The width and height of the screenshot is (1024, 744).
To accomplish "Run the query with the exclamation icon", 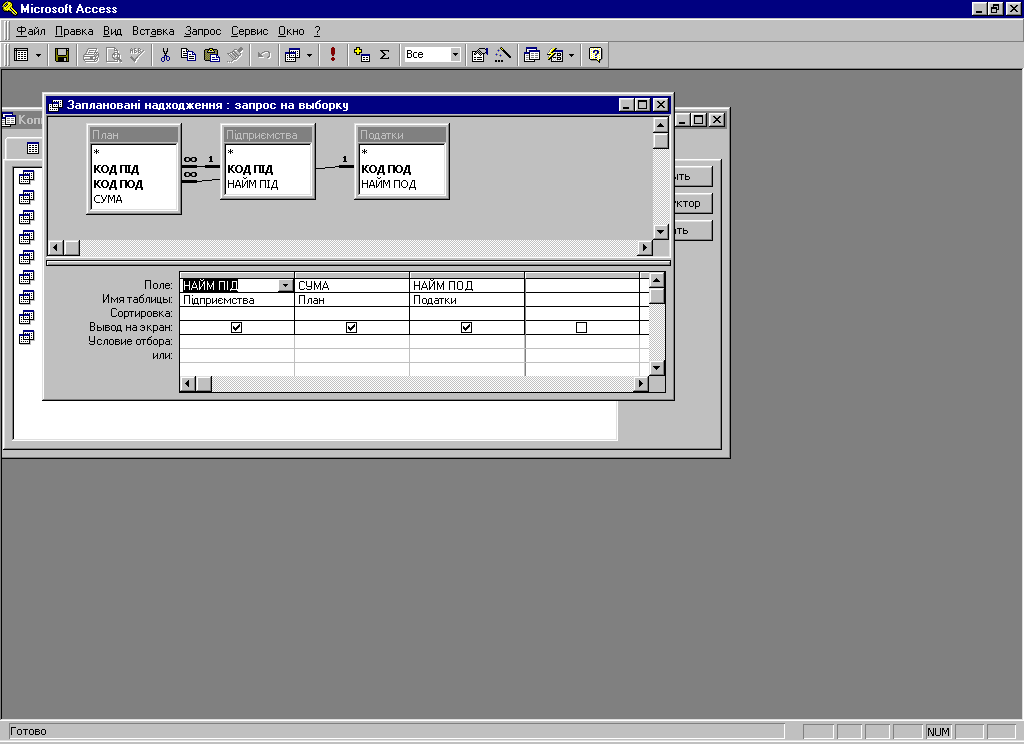I will click(333, 55).
